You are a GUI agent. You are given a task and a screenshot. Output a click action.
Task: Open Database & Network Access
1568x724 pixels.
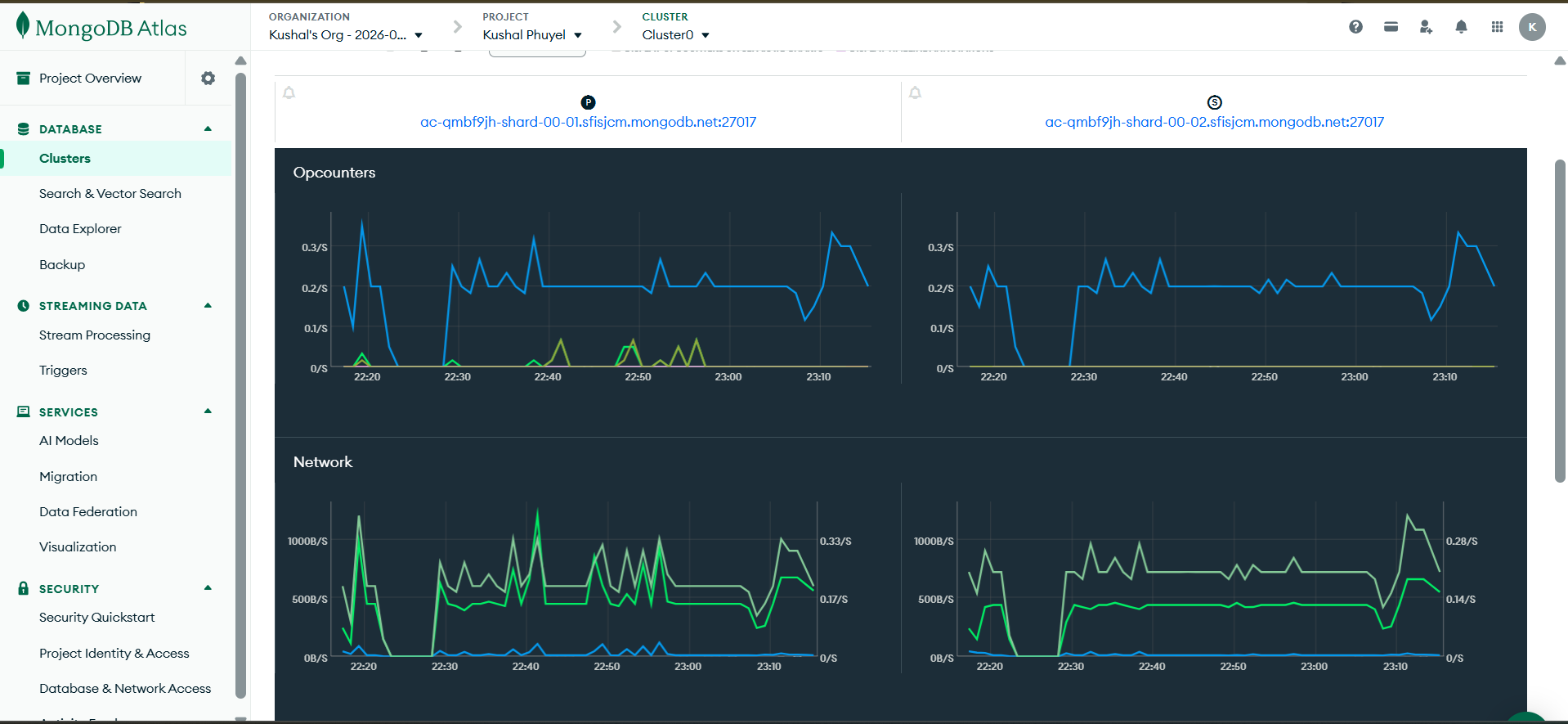pos(125,689)
